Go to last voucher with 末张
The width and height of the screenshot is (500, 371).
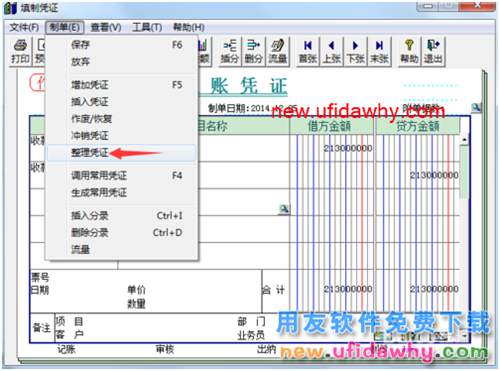click(379, 51)
